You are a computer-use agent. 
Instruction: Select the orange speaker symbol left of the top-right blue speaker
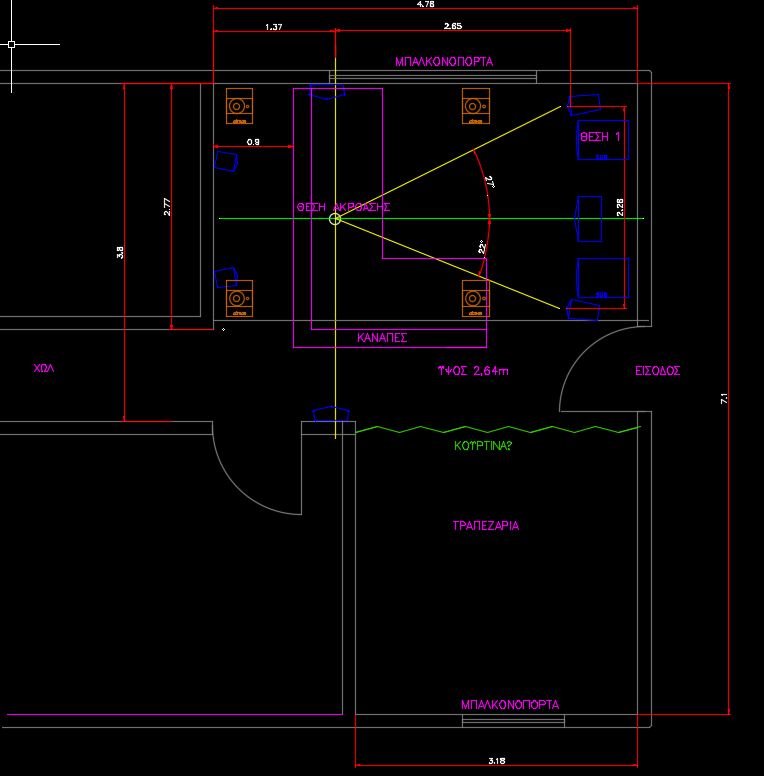pyautogui.click(x=476, y=106)
